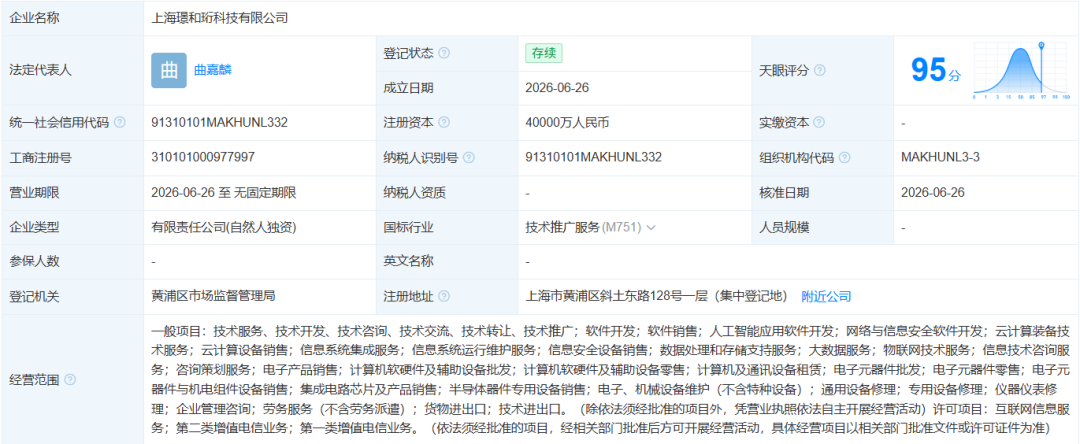
Task: Click help icon beside 天眼评分
Action: pyautogui.click(x=820, y=70)
